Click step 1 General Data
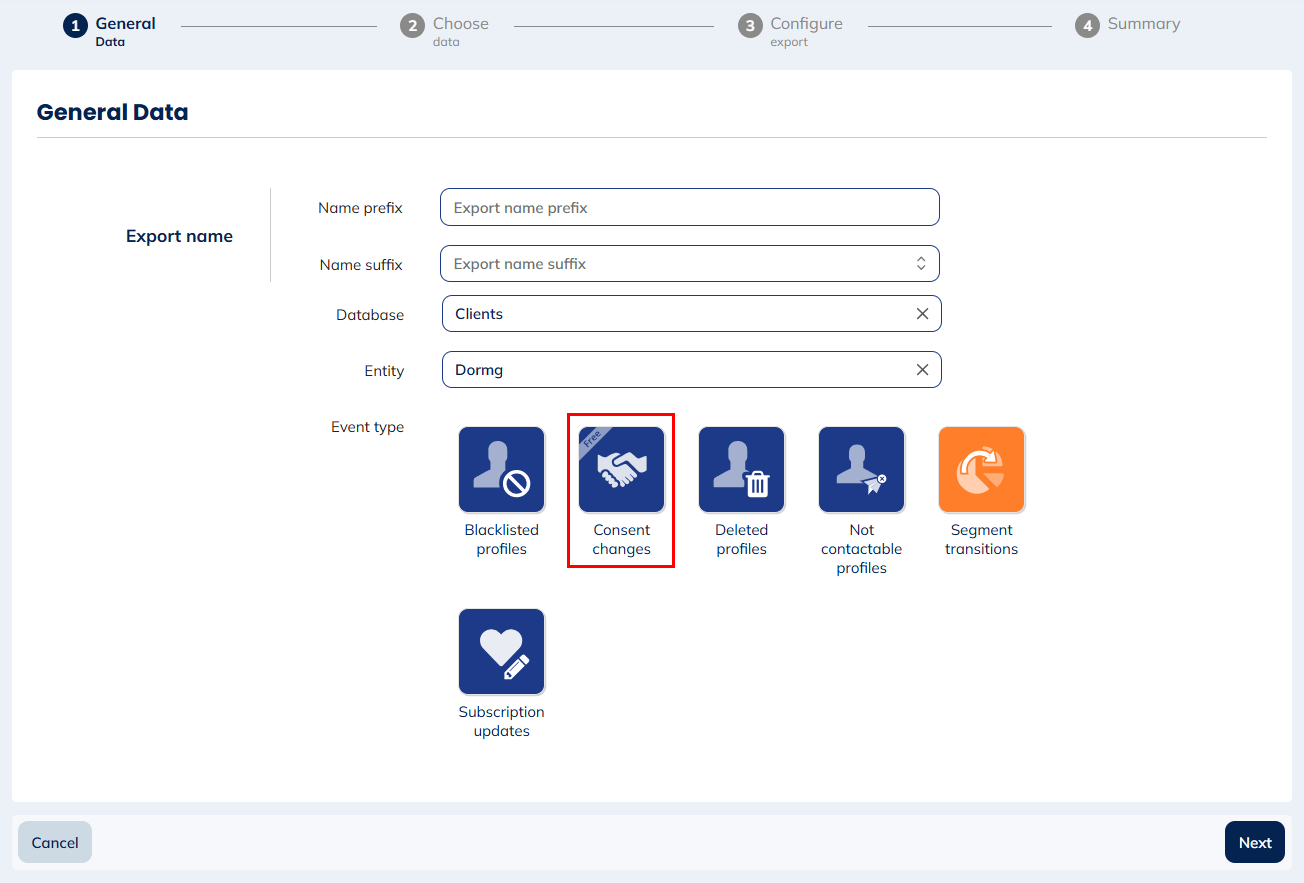 tap(110, 31)
